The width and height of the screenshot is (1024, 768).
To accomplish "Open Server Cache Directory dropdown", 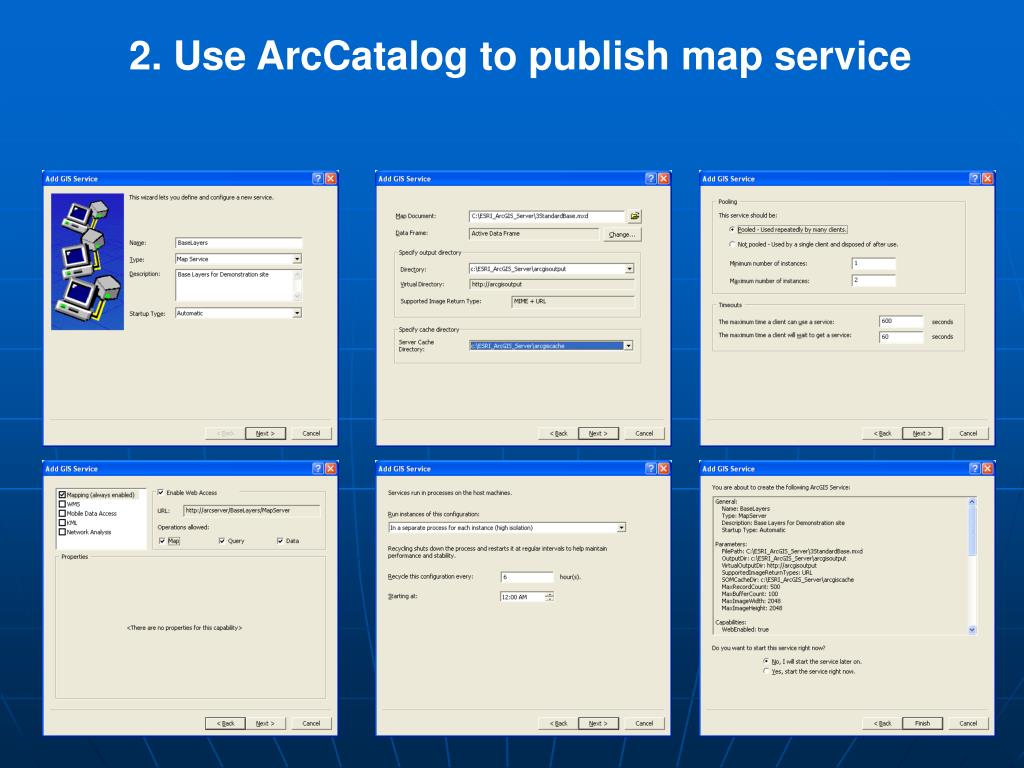I will point(628,346).
